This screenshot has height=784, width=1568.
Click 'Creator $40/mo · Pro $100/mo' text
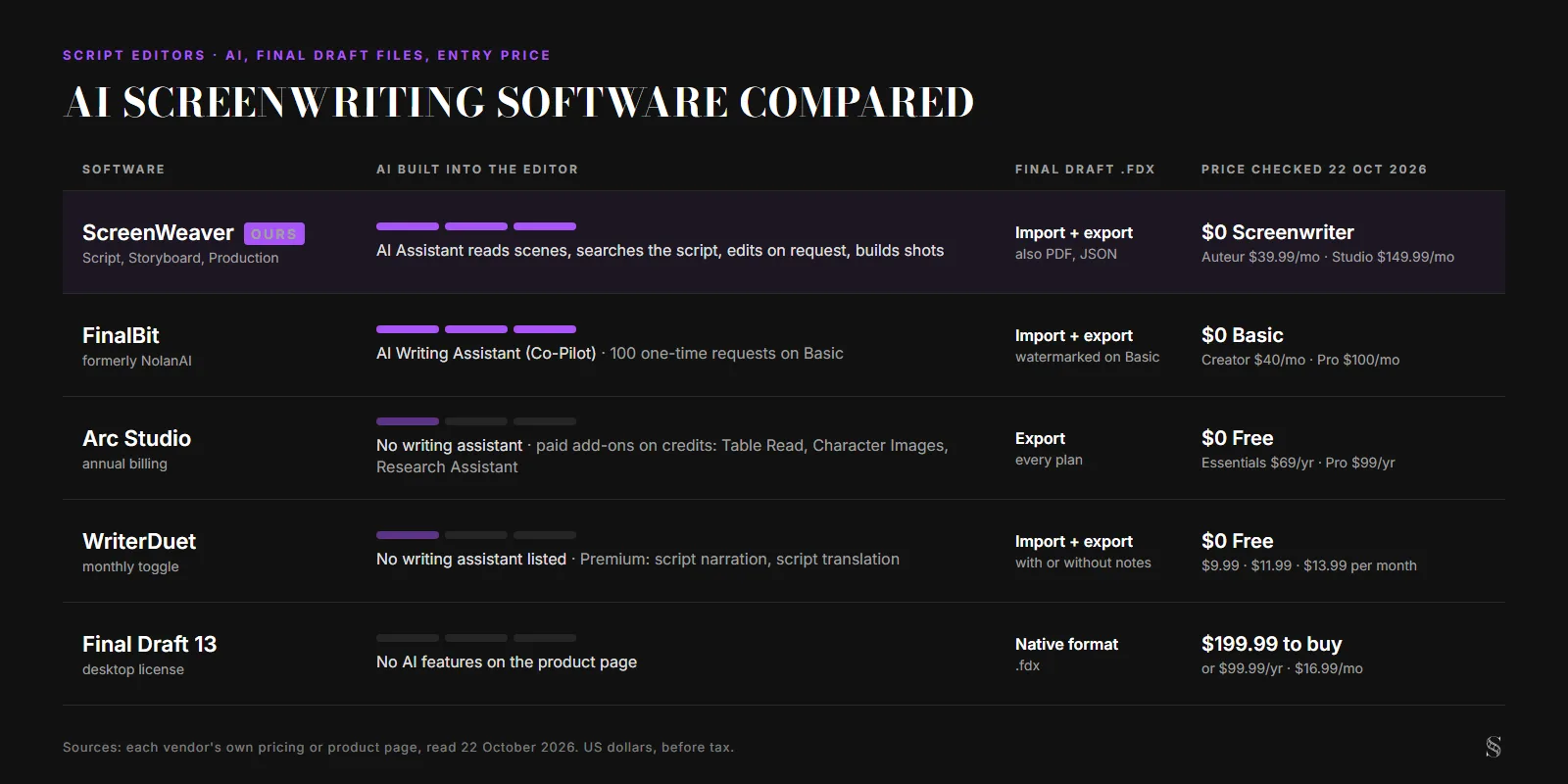tap(1300, 360)
